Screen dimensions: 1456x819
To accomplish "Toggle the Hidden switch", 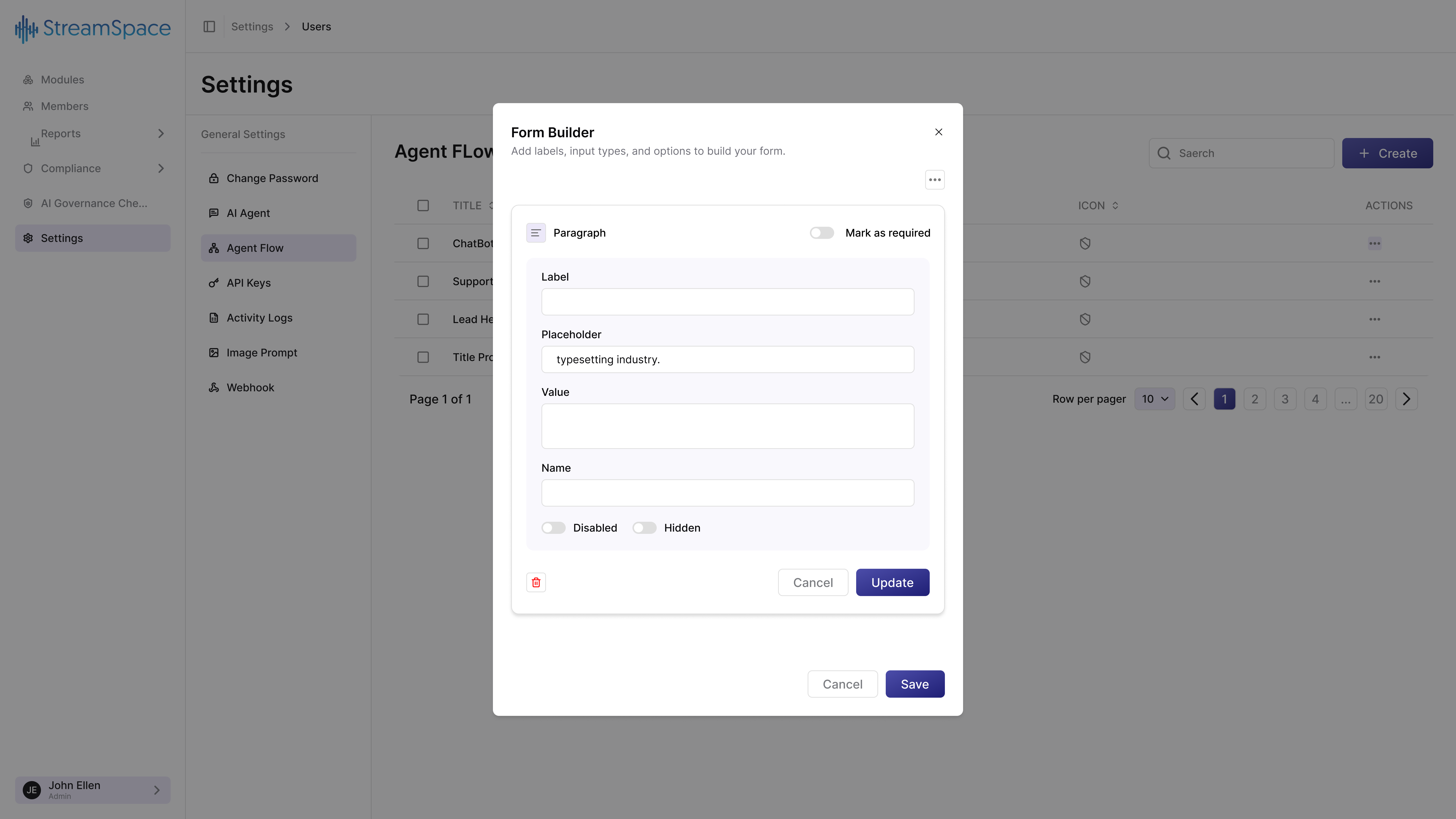I will point(644,528).
